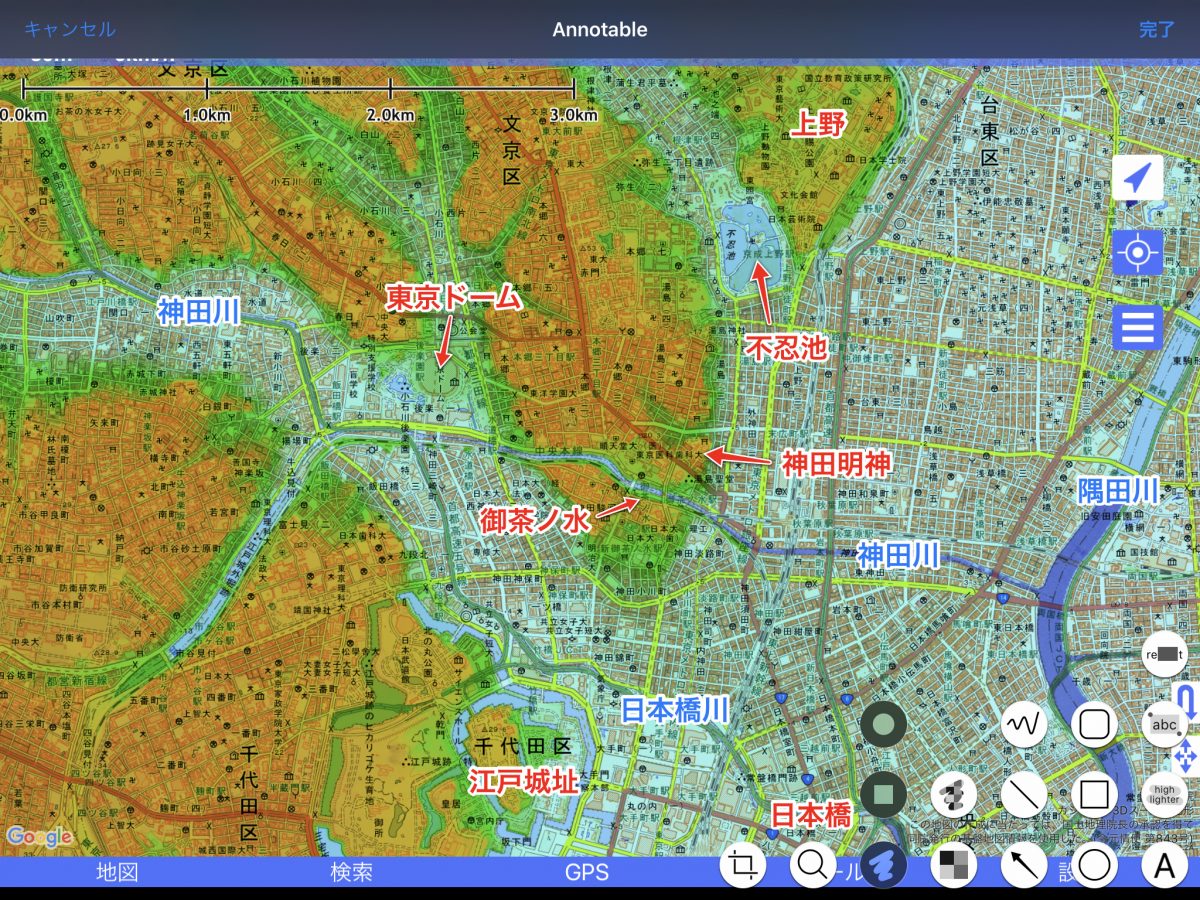The width and height of the screenshot is (1200, 900).
Task: Select the magnifier loupe tool
Action: (813, 865)
